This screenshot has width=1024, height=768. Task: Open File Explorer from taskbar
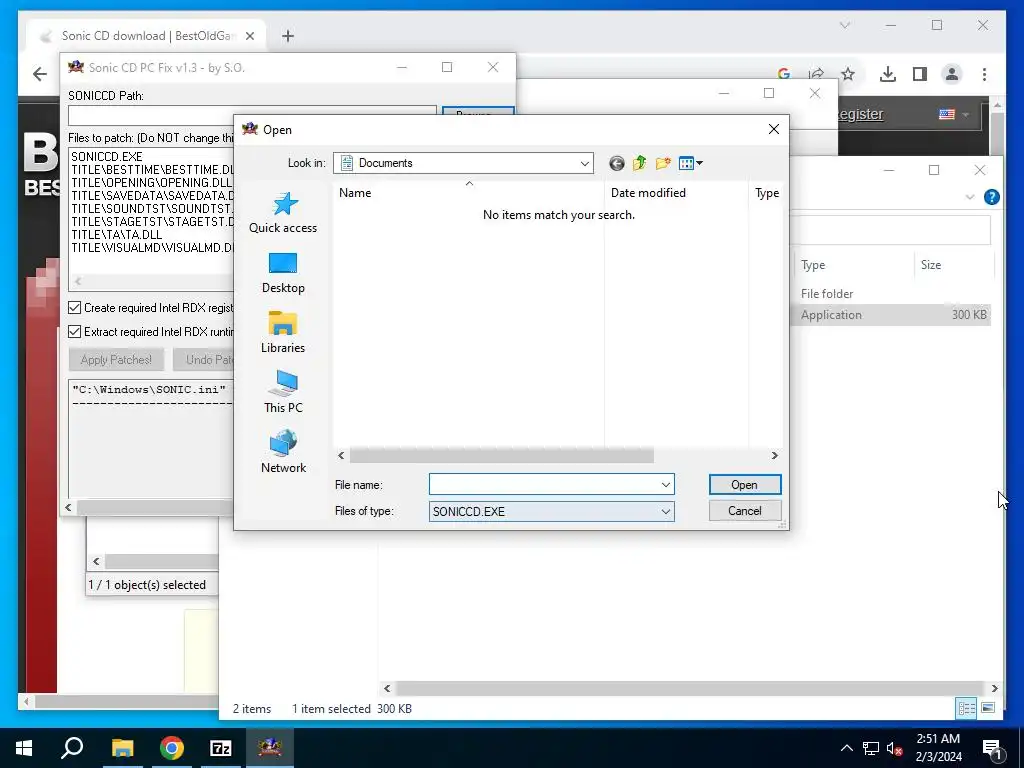(122, 748)
